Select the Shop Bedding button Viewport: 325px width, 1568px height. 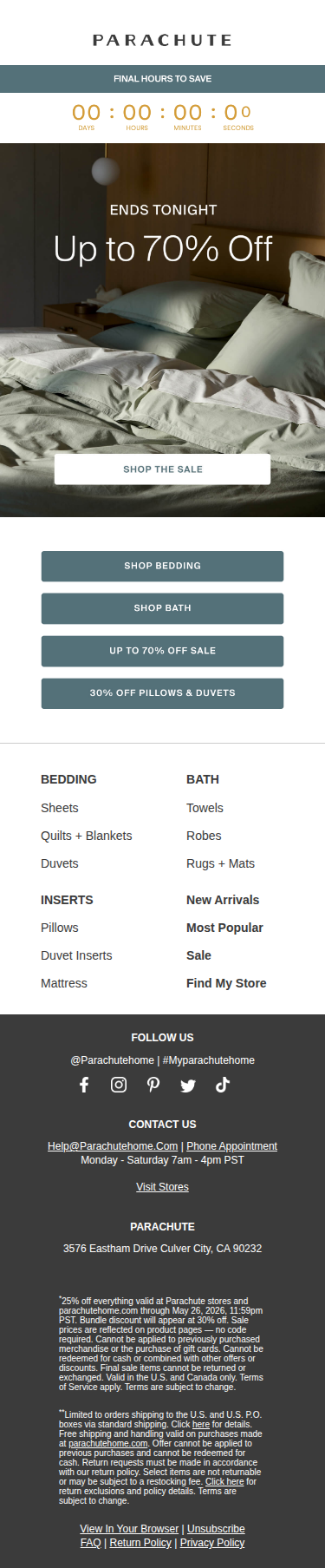pos(163,566)
